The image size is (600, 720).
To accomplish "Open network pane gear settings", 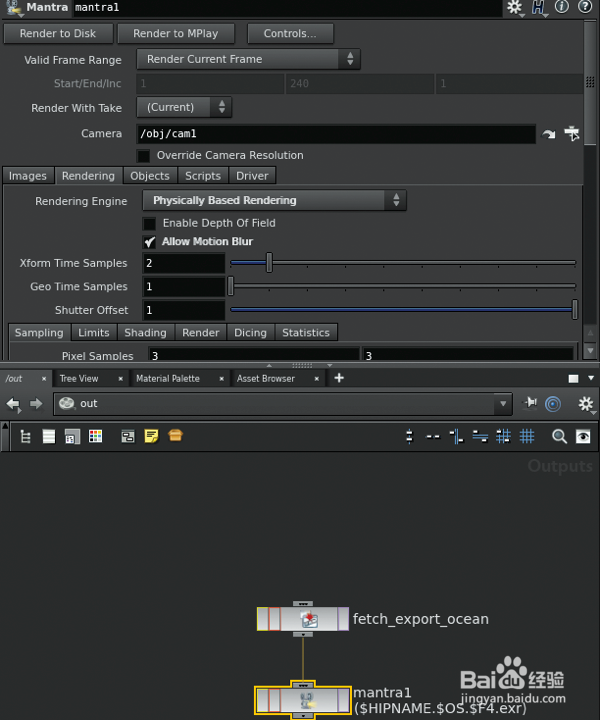I will 585,404.
